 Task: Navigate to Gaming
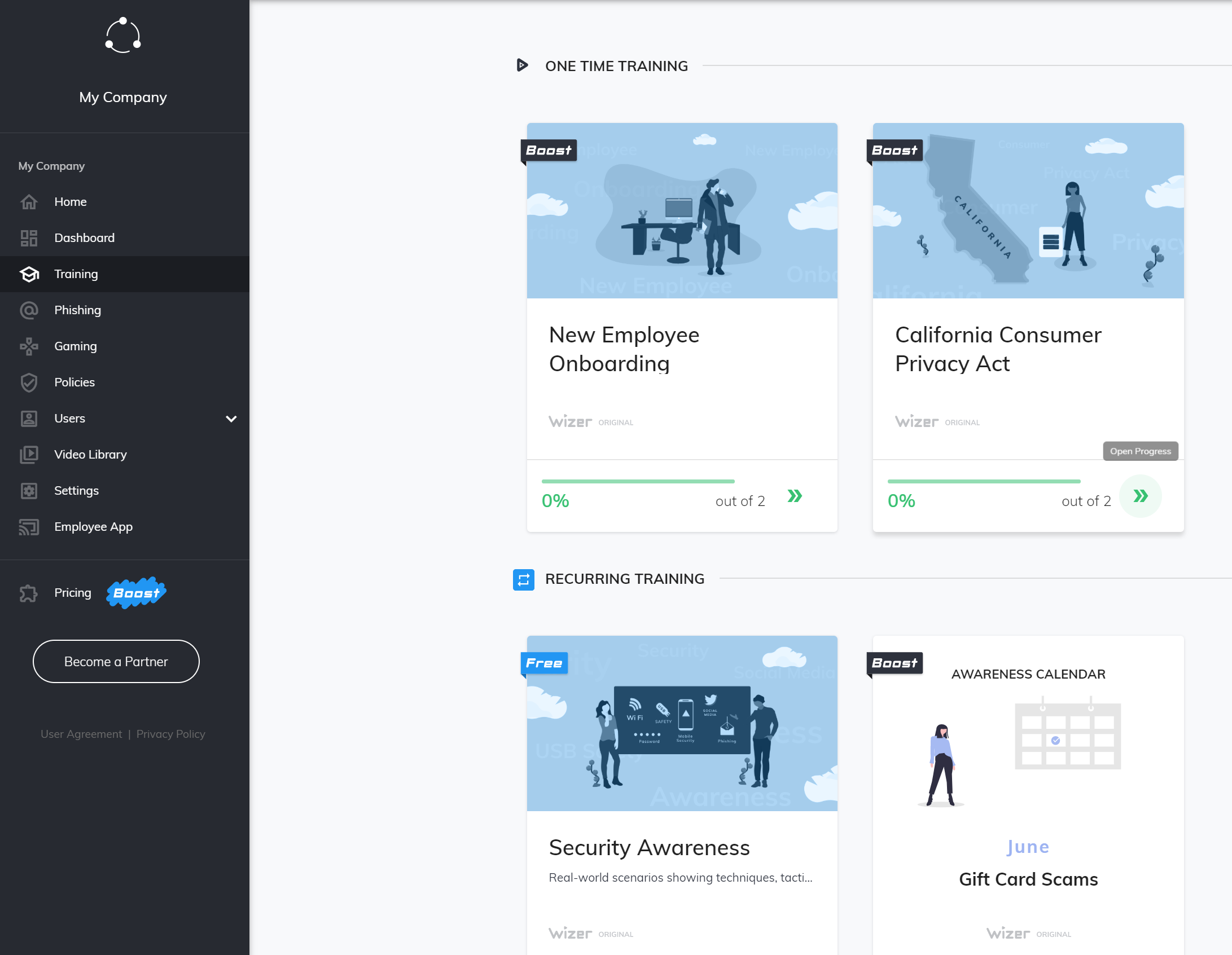76,346
